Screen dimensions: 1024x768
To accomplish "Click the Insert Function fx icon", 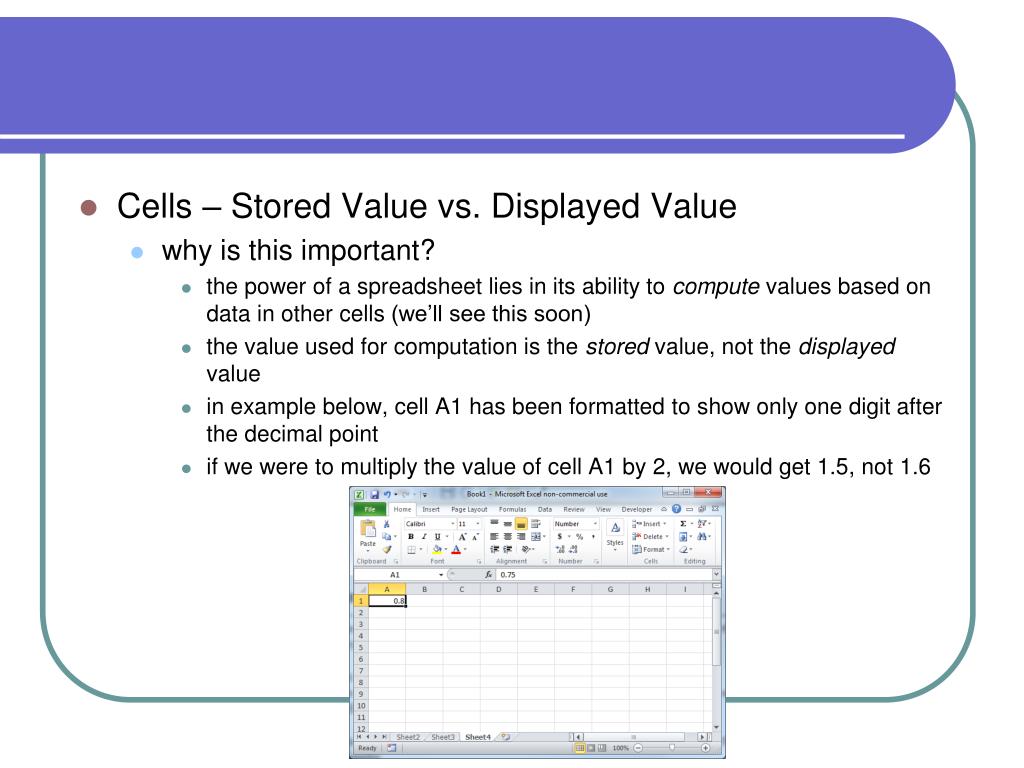I will coord(488,575).
